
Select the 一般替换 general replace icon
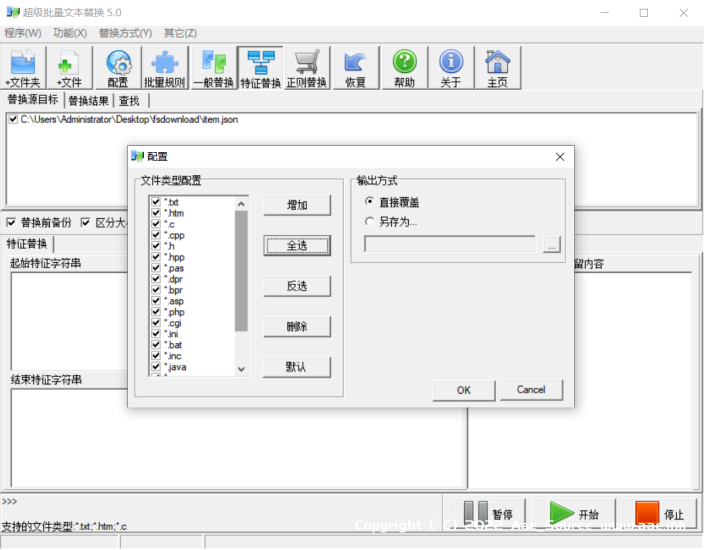[x=214, y=68]
